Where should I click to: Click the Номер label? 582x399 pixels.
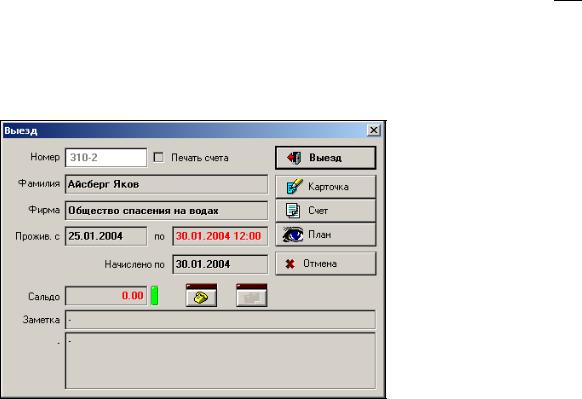tap(45, 157)
